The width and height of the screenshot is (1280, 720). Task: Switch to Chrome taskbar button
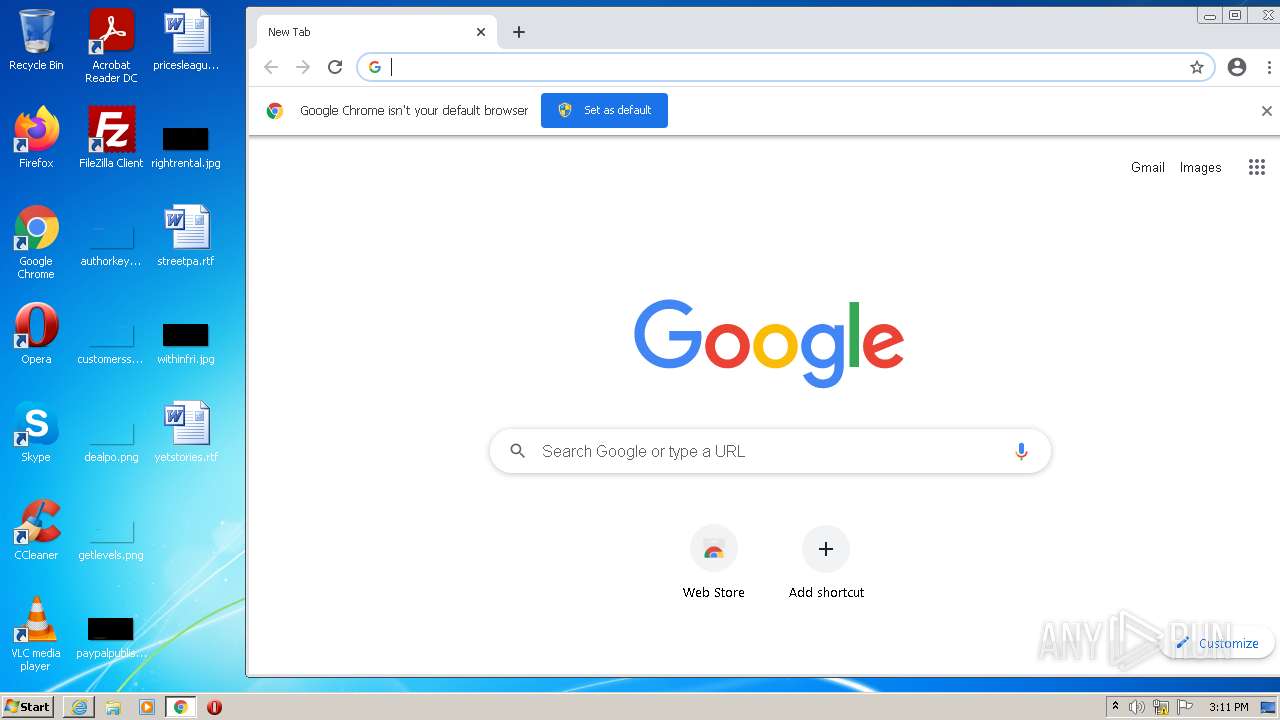tap(181, 707)
